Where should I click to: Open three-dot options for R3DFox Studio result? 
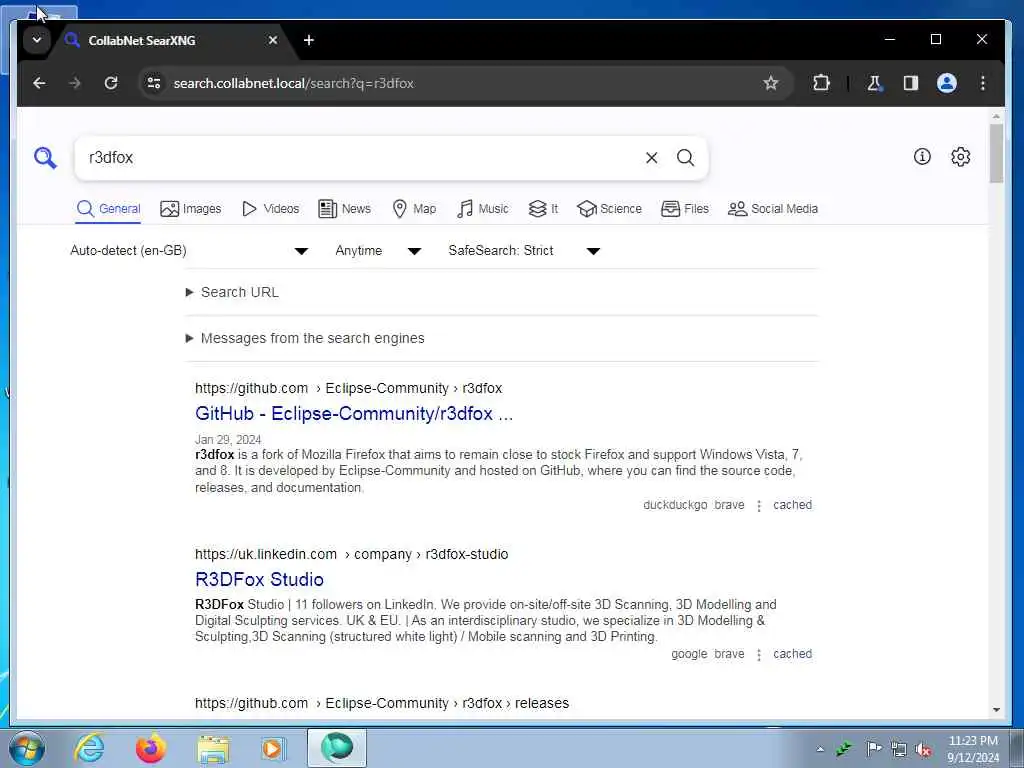click(758, 655)
